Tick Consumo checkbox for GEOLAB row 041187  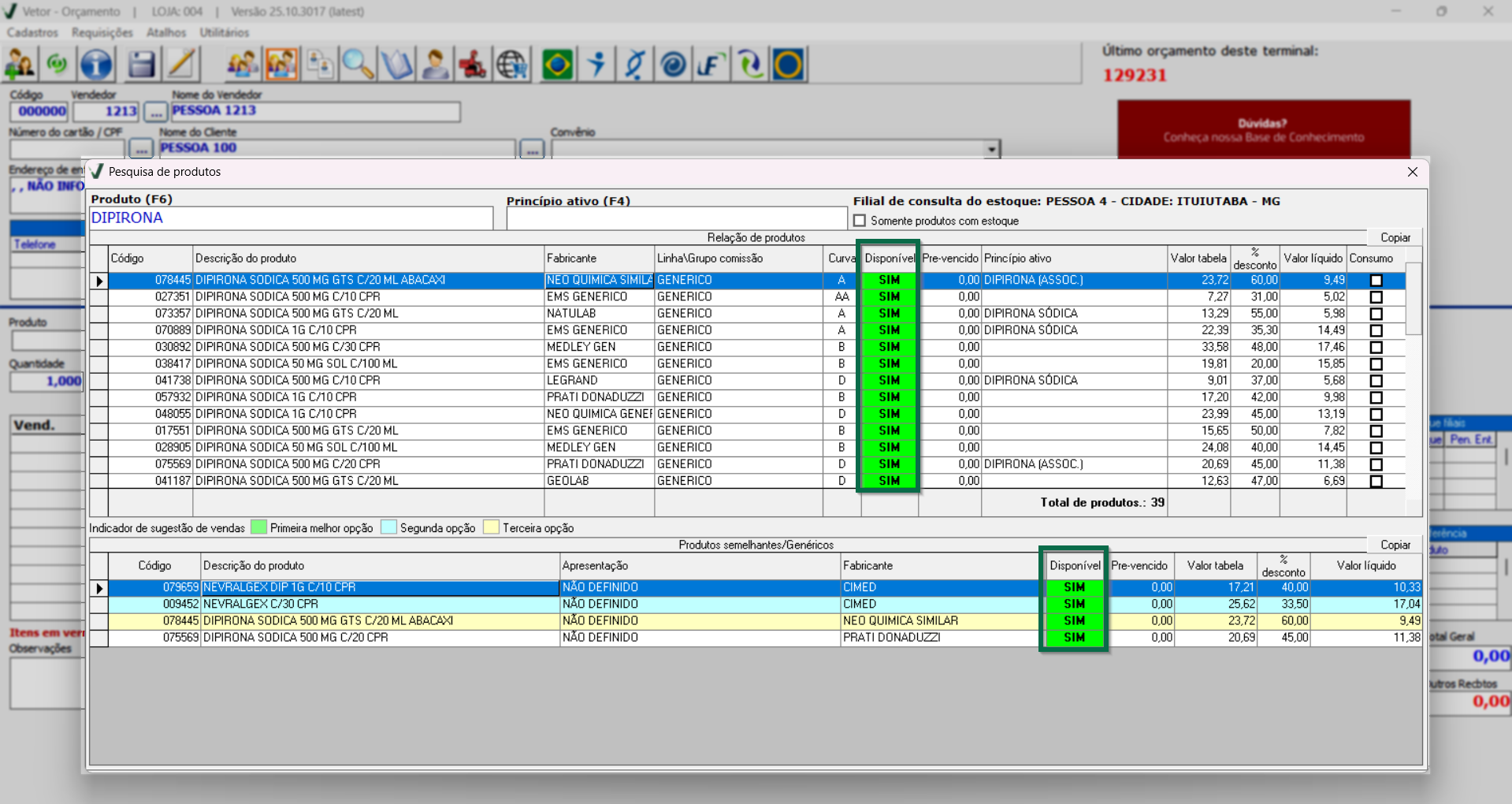[1376, 482]
